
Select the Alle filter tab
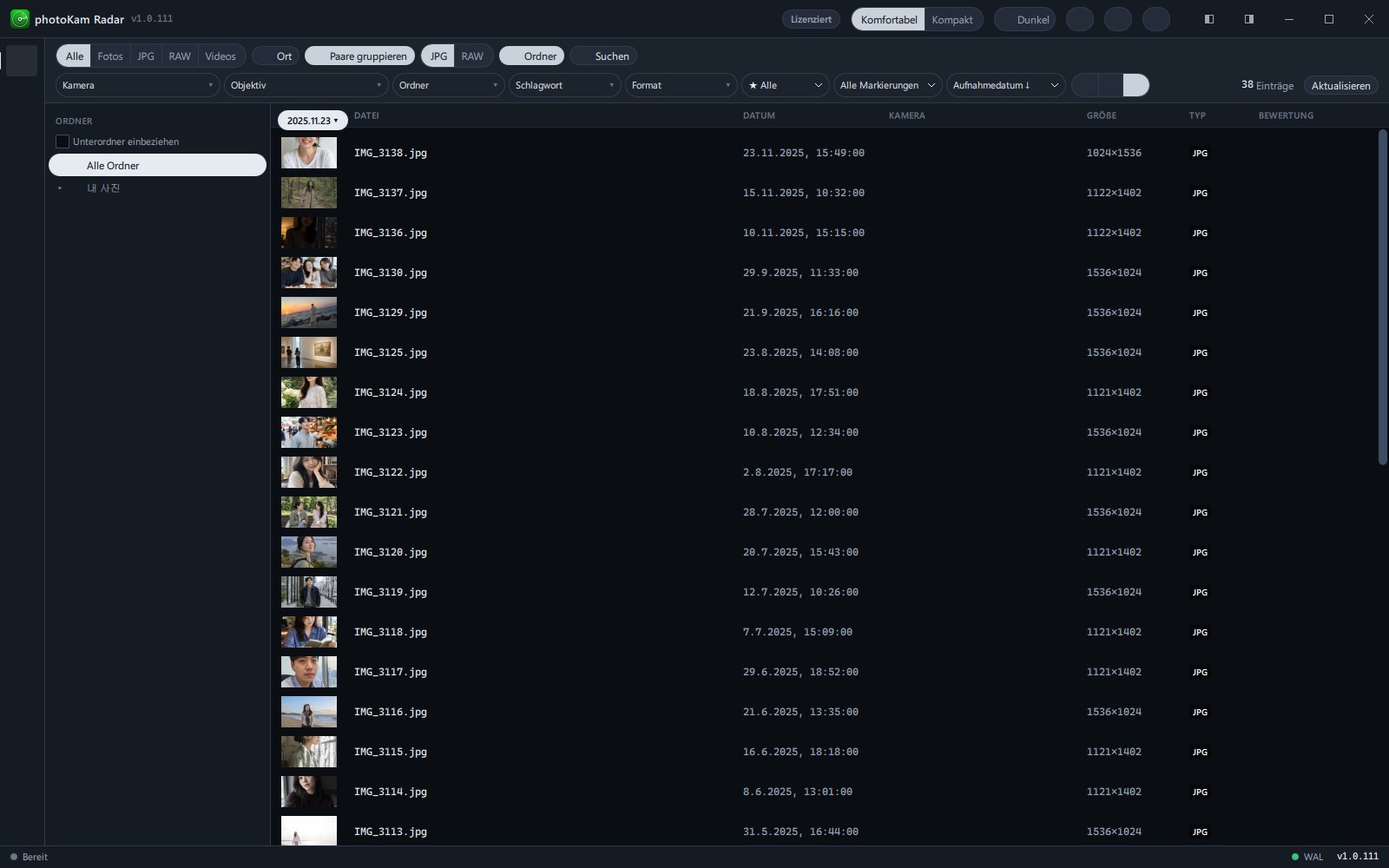(75, 56)
